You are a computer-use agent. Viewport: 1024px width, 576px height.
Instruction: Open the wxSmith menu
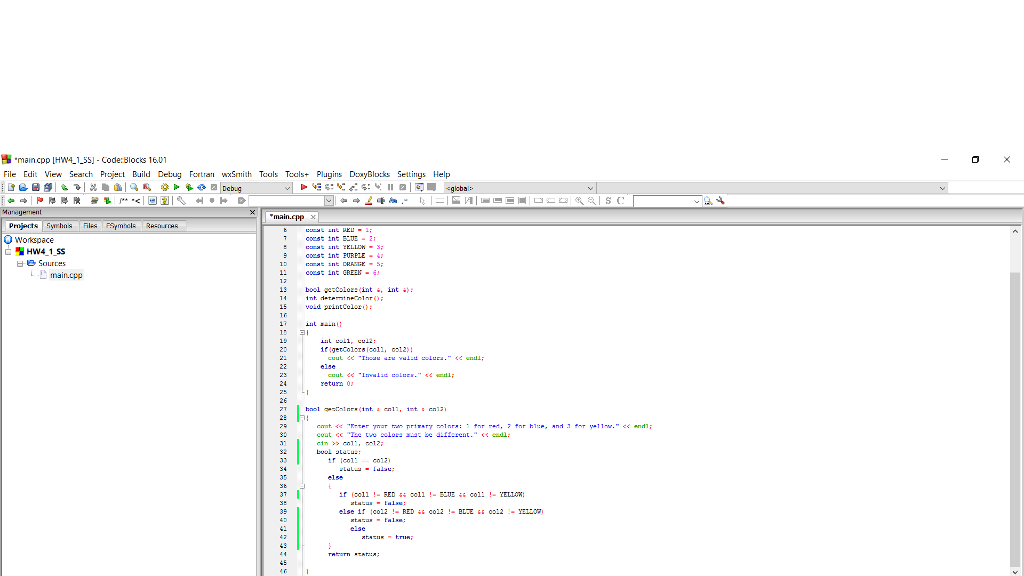(237, 174)
